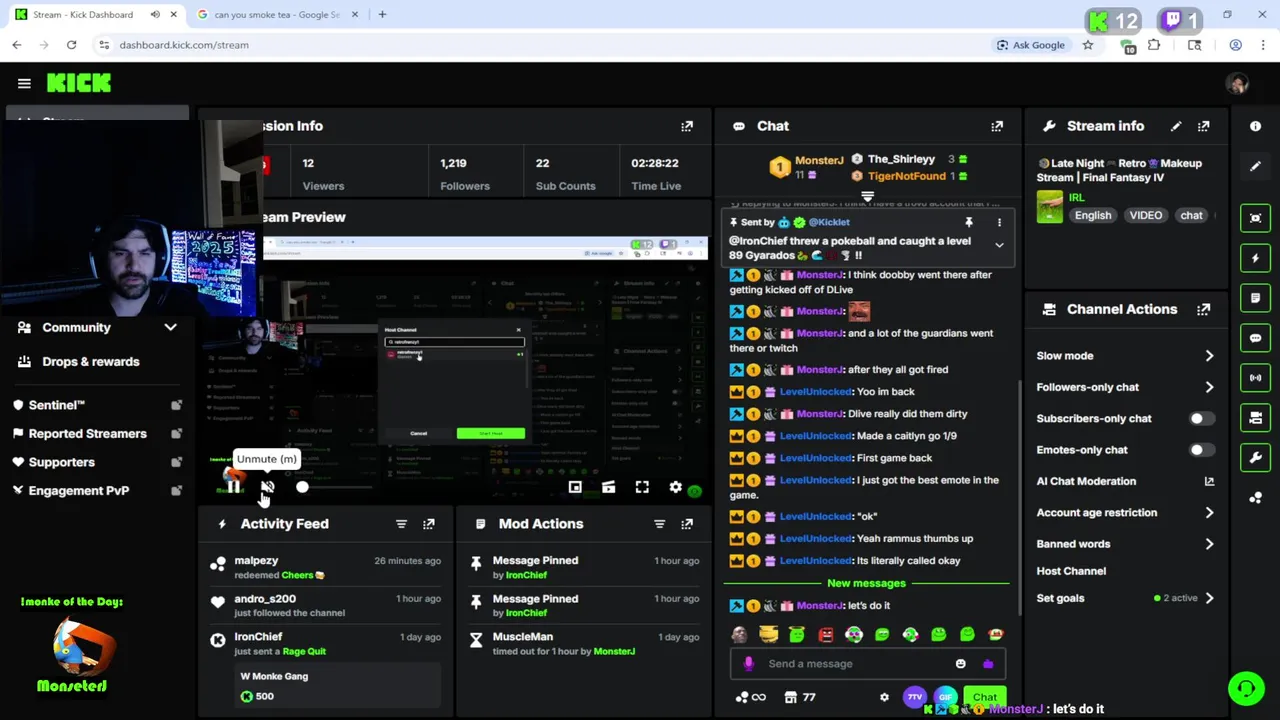Viewport: 1280px width, 720px height.
Task: Click the 7TV emote button
Action: click(914, 697)
